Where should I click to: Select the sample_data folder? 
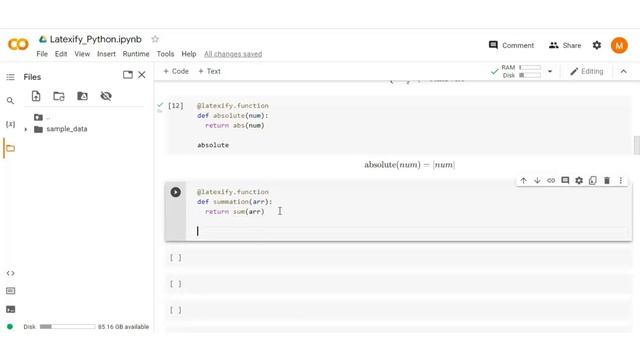[60, 129]
